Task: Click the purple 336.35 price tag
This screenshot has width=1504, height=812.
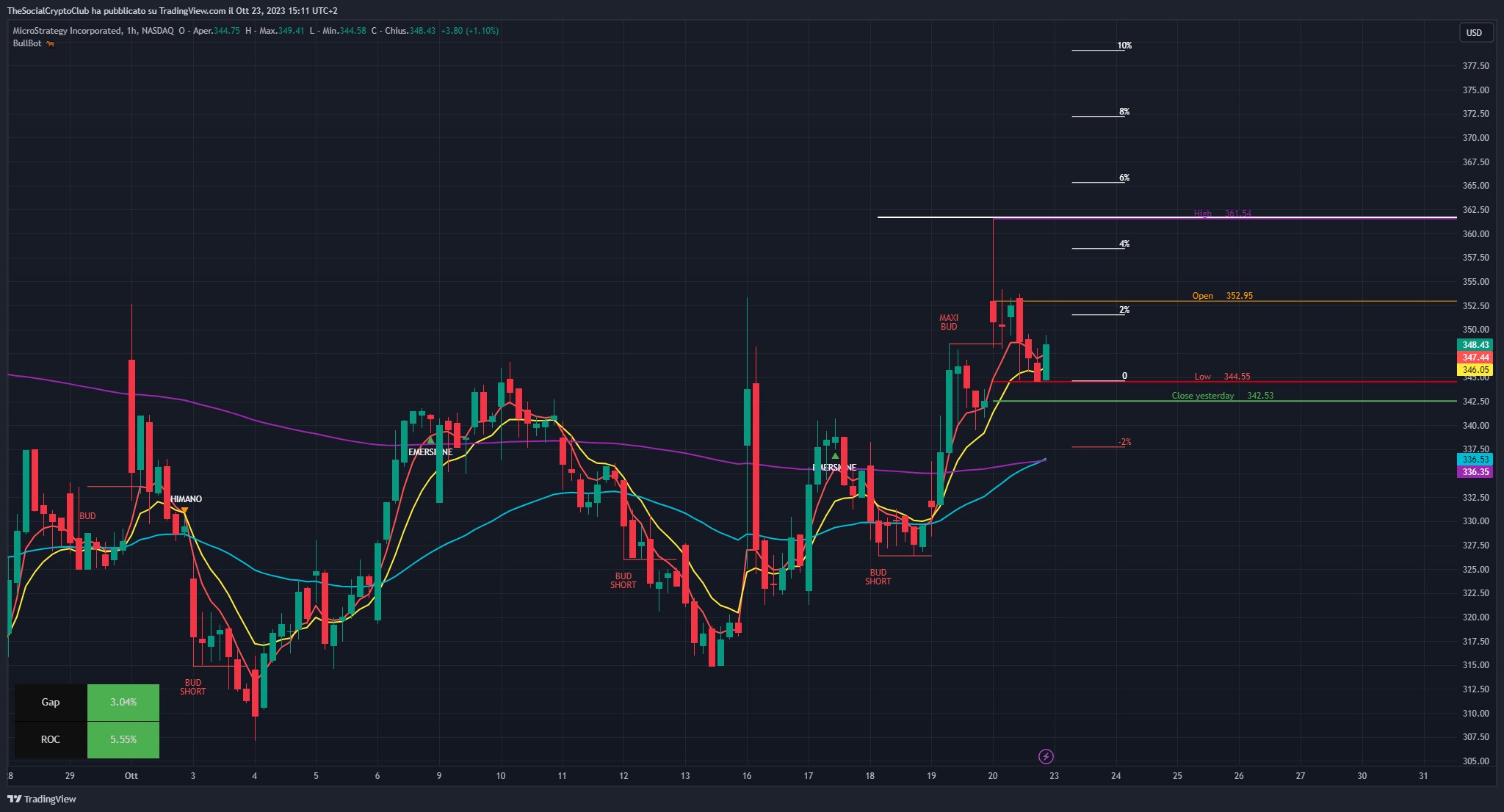Action: 1475,472
